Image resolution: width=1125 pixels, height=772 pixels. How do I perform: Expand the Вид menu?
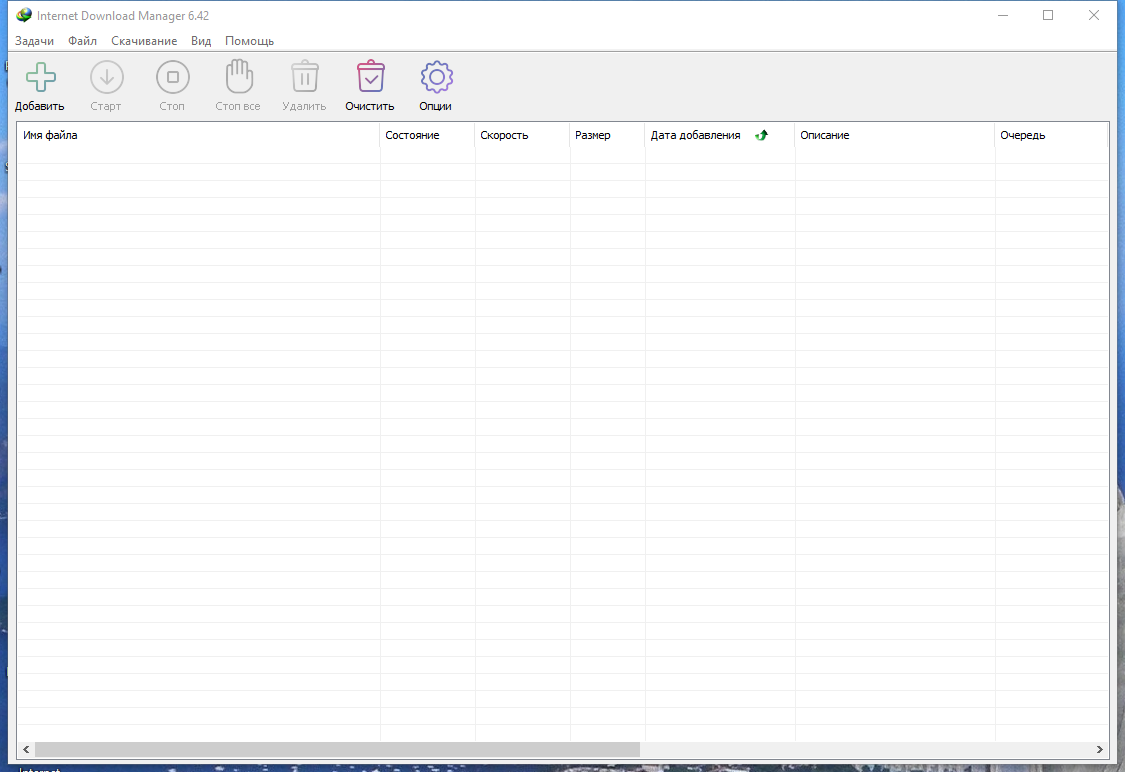tap(201, 41)
